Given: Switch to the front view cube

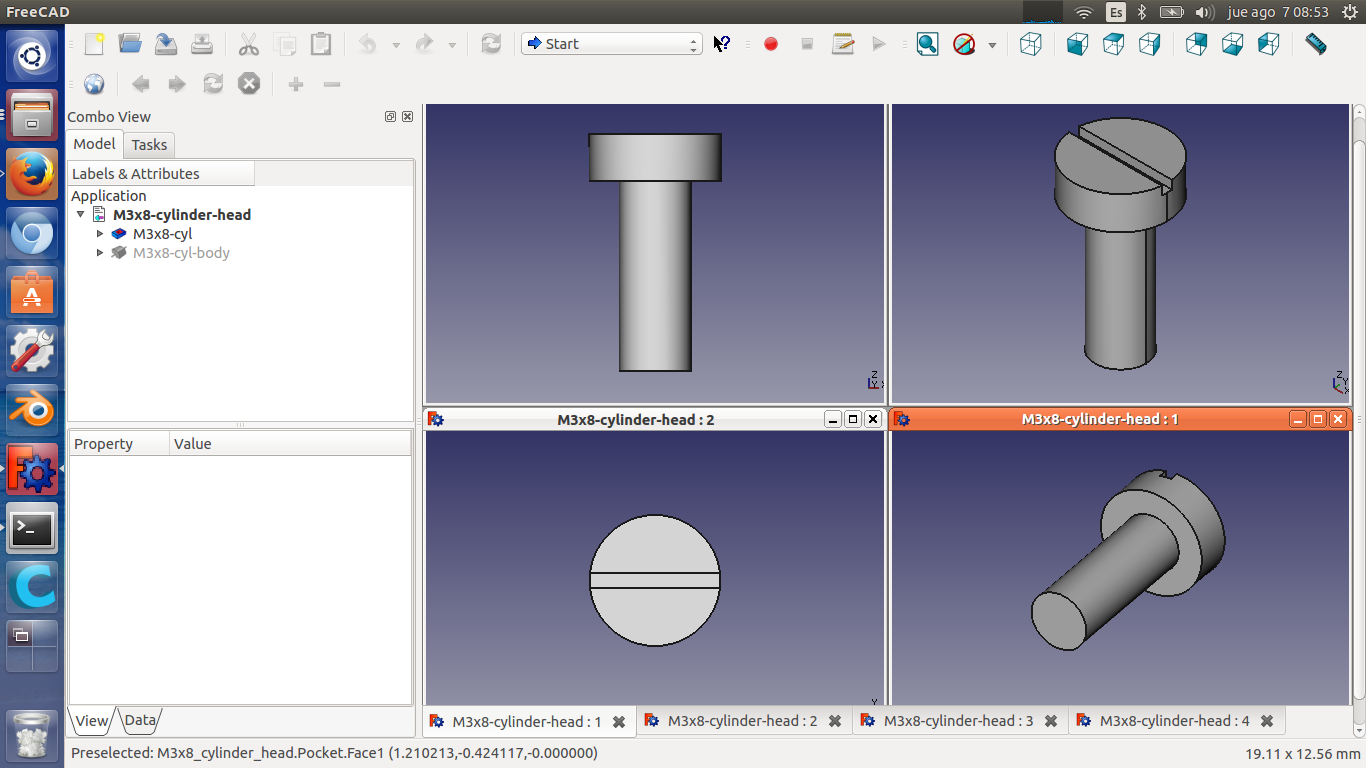Looking at the screenshot, I should point(1077,44).
